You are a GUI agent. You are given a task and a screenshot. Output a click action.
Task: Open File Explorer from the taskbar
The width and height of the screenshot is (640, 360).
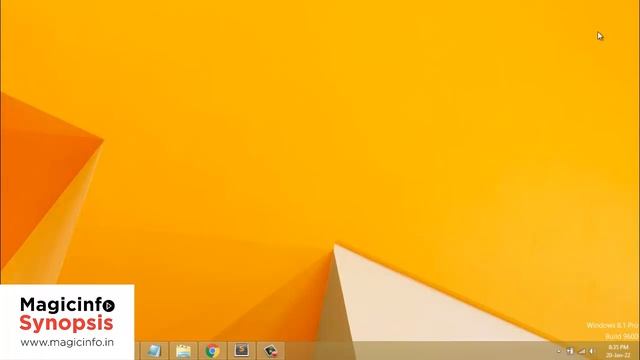[183, 351]
